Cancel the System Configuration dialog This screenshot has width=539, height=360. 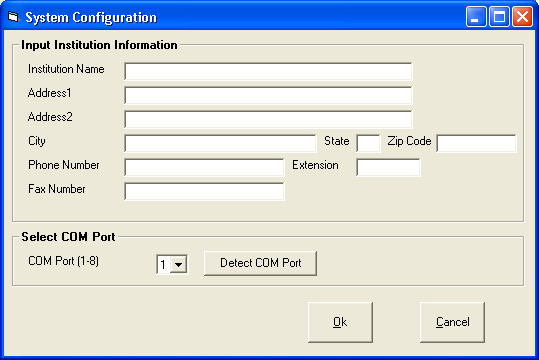coord(452,322)
